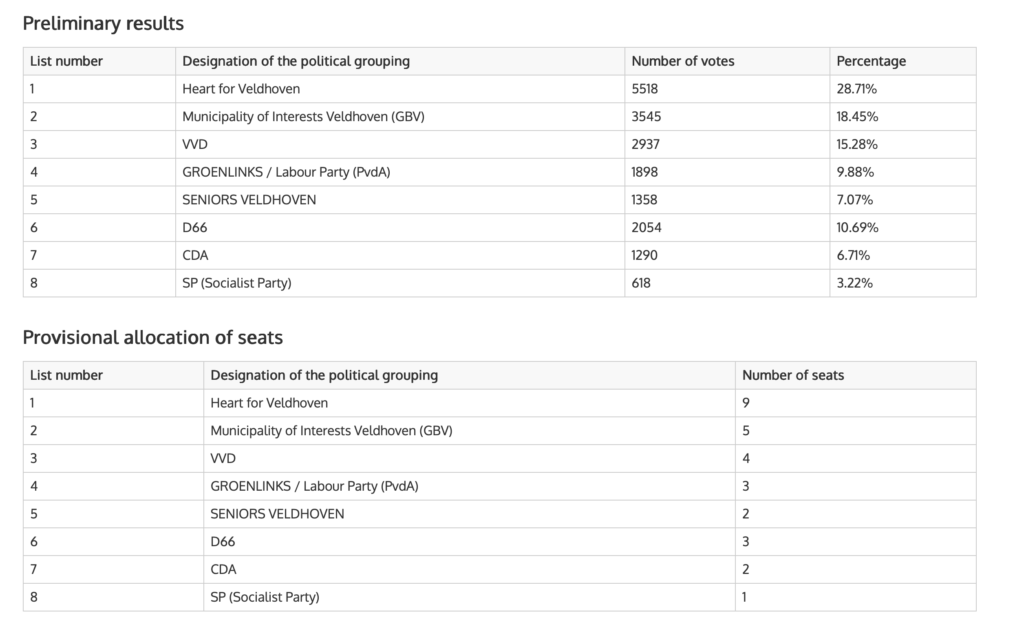Click the "Provisional allocation of seats" heading
The image size is (1024, 629).
click(x=152, y=337)
